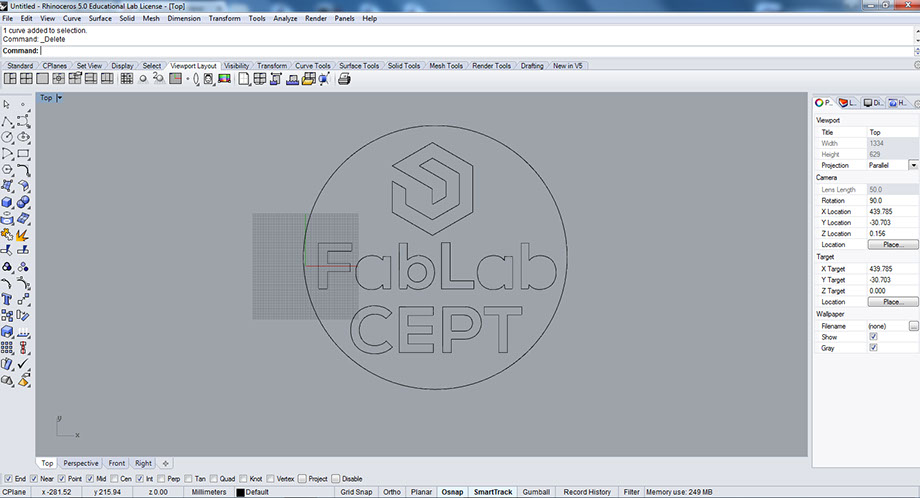920x498 pixels.
Task: Toggle Osnap in status bar
Action: click(x=452, y=492)
